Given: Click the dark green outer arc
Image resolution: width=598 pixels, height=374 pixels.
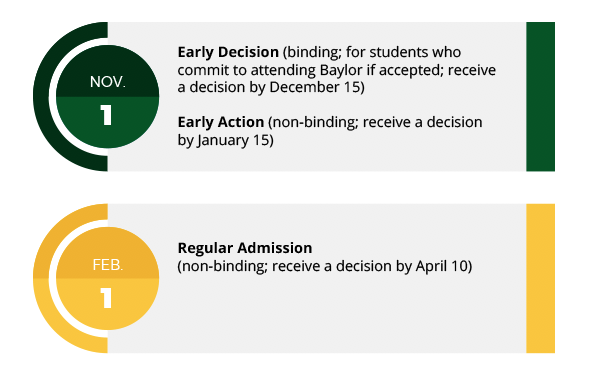Looking at the screenshot, I should [x=40, y=96].
